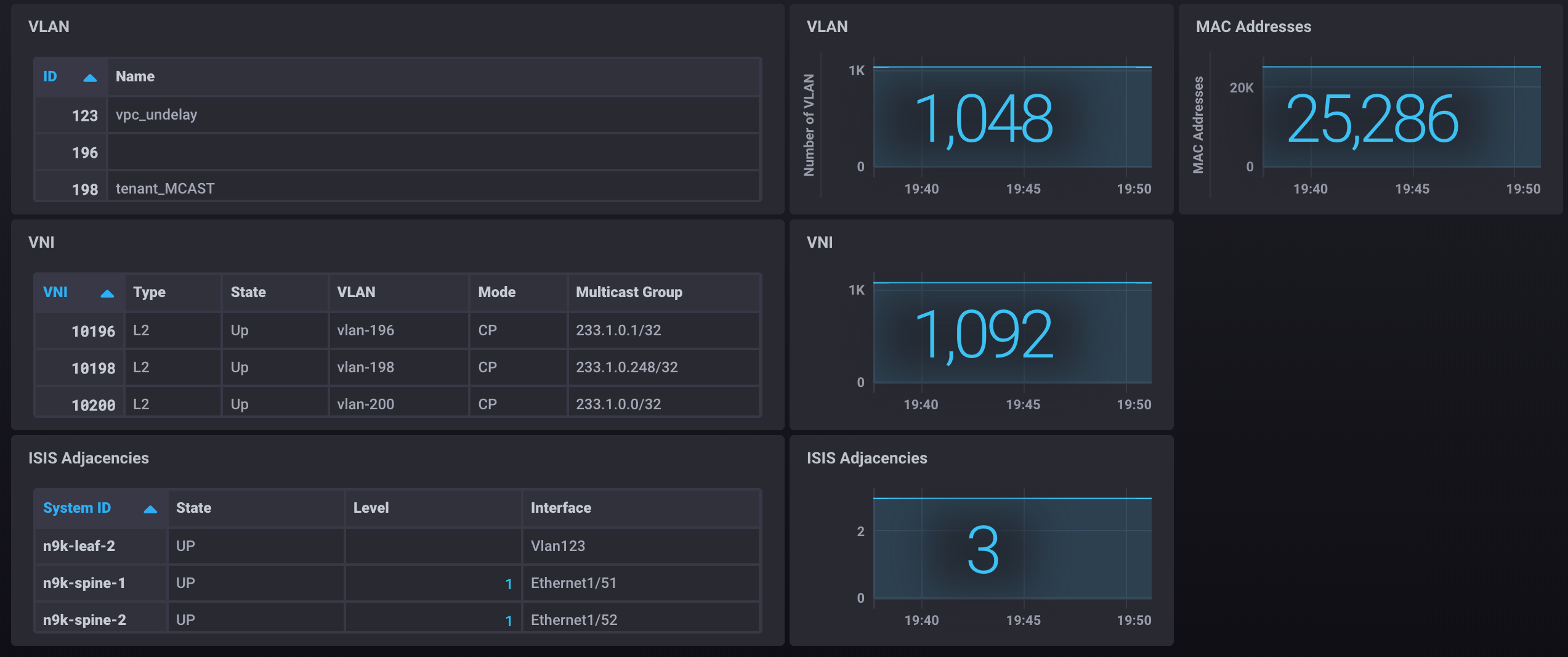Click multicast group 233.1.0.1/32

(x=663, y=331)
